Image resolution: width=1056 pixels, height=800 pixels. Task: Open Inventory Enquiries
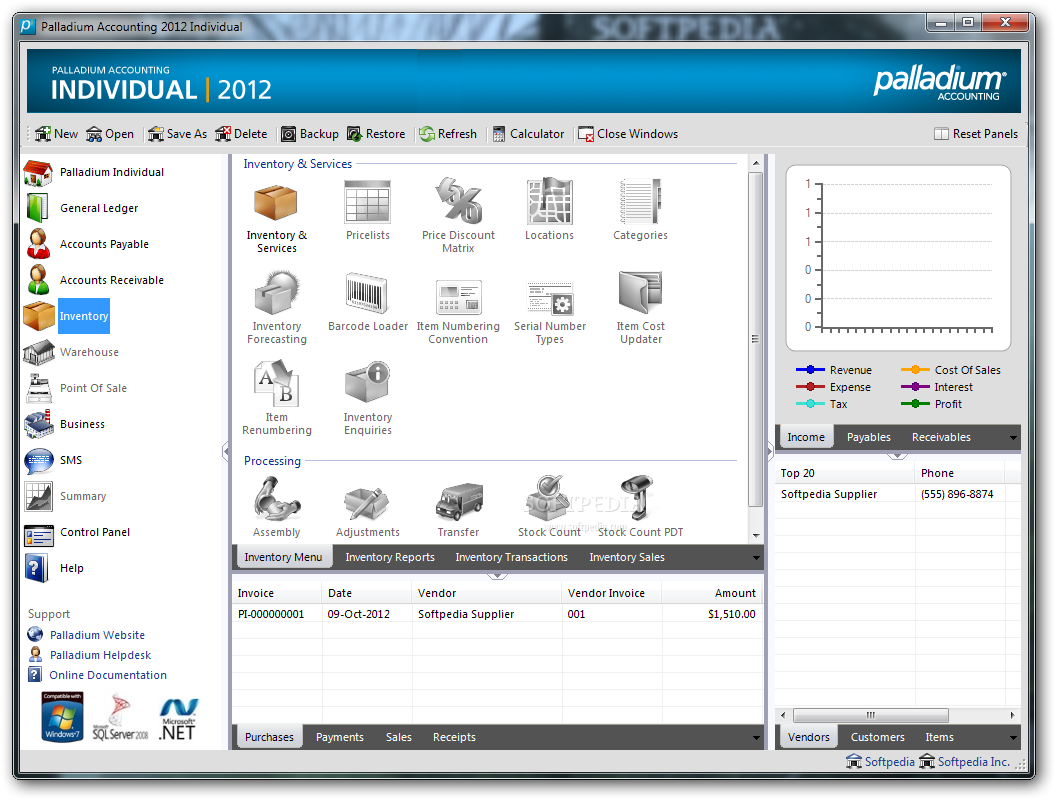(368, 399)
